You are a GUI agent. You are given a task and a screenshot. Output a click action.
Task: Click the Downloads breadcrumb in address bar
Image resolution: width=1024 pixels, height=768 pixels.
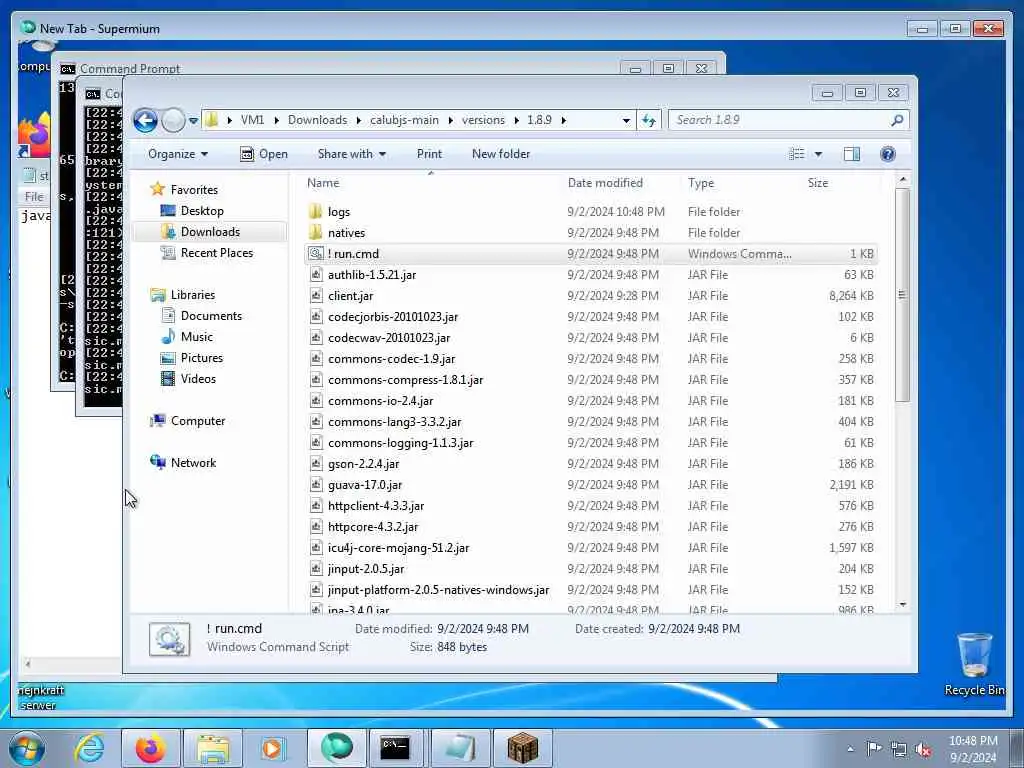[x=317, y=120]
